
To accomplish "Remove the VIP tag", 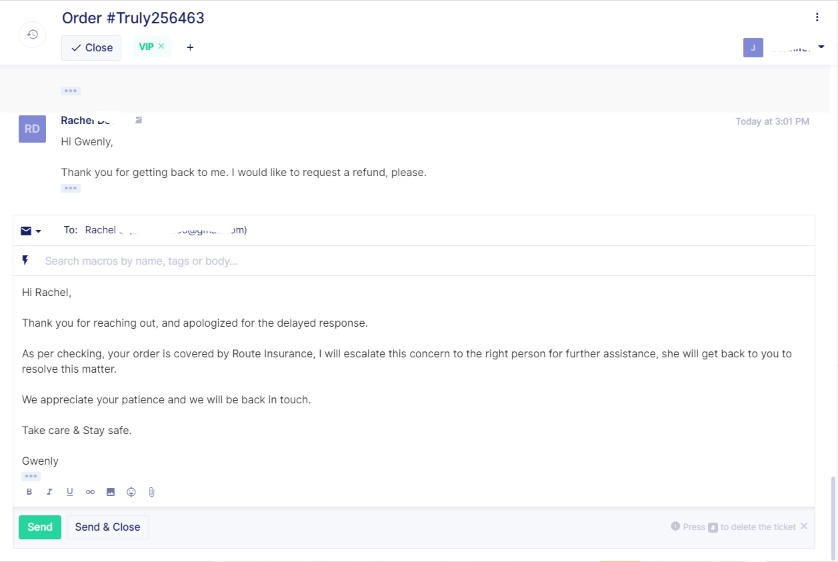I will [x=161, y=46].
